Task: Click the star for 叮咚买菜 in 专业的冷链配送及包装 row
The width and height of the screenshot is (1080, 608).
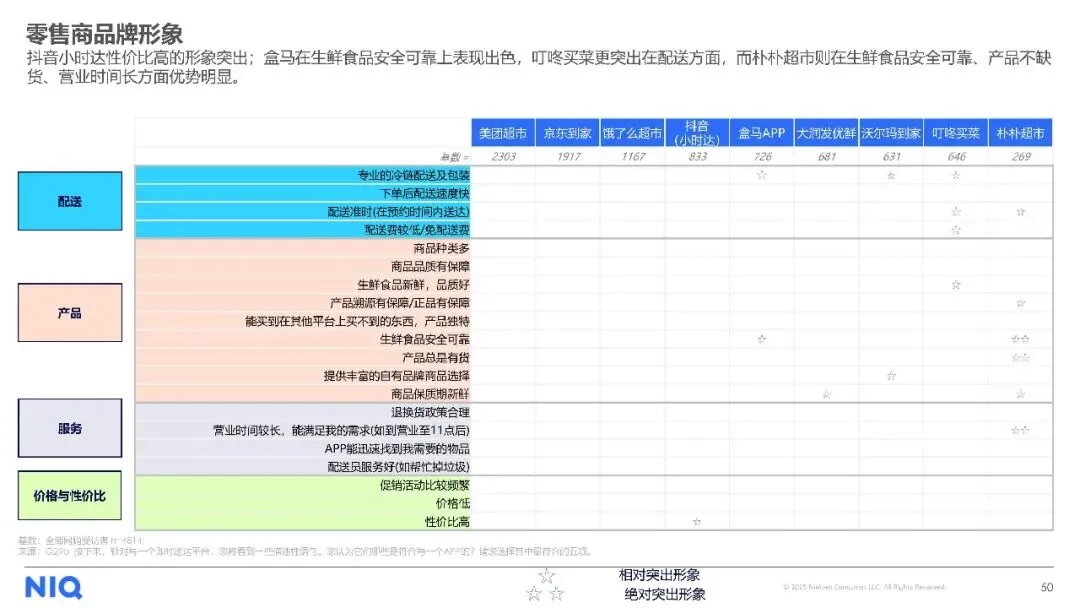Action: pos(955,175)
